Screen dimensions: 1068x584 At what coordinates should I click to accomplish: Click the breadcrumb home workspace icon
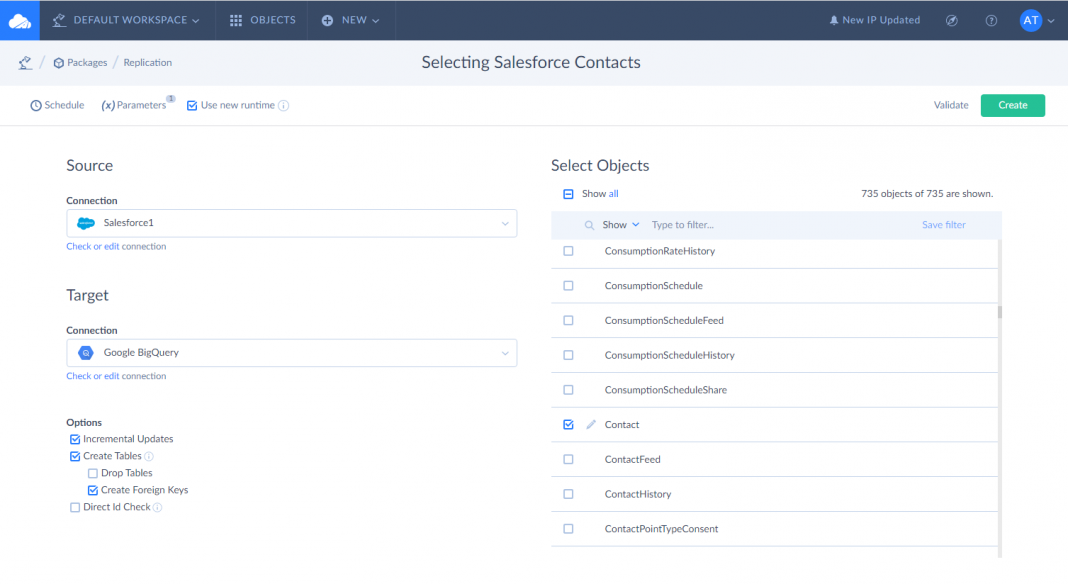[x=25, y=63]
